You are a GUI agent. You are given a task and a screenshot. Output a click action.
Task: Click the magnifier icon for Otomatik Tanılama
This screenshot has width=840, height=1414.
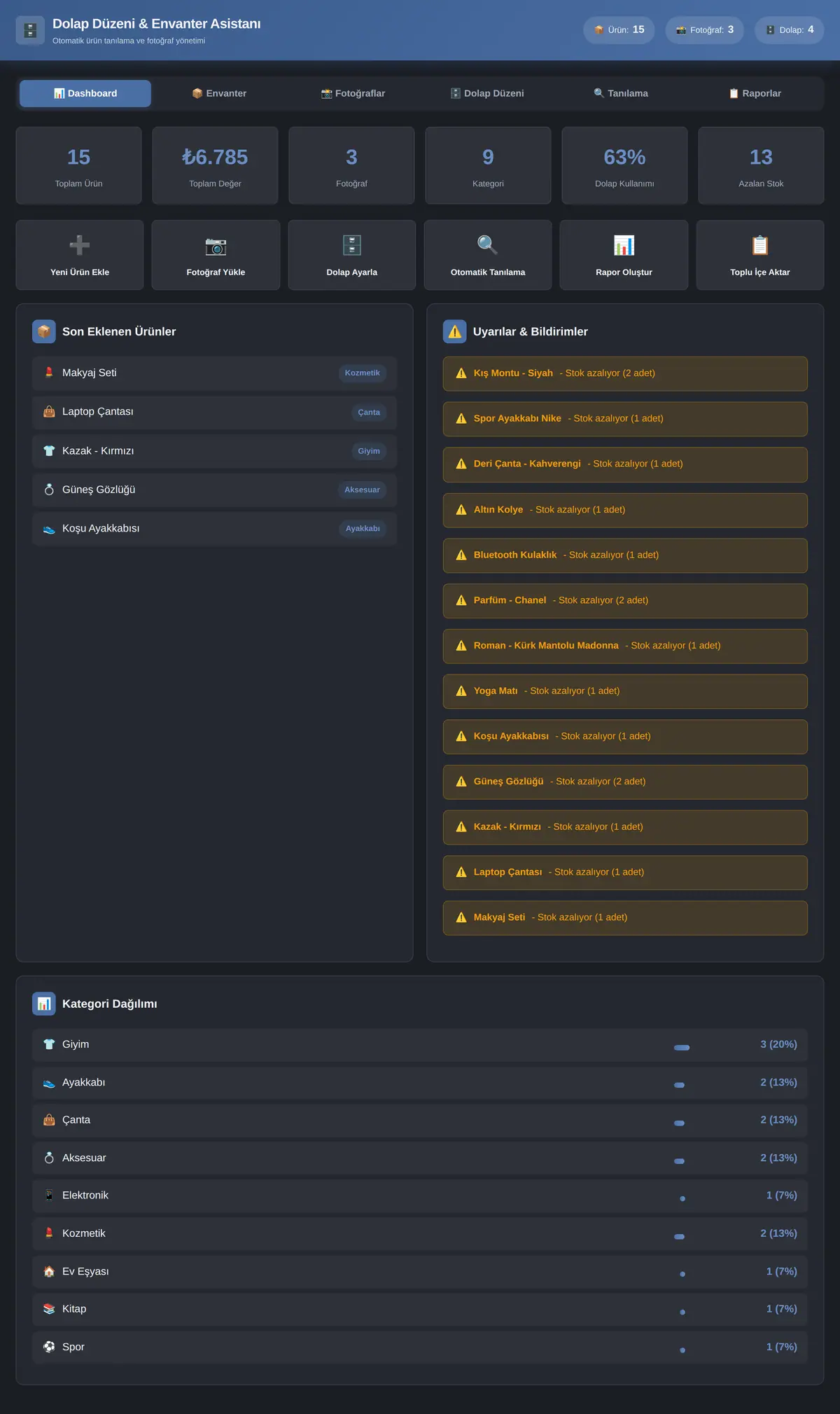coord(488,245)
